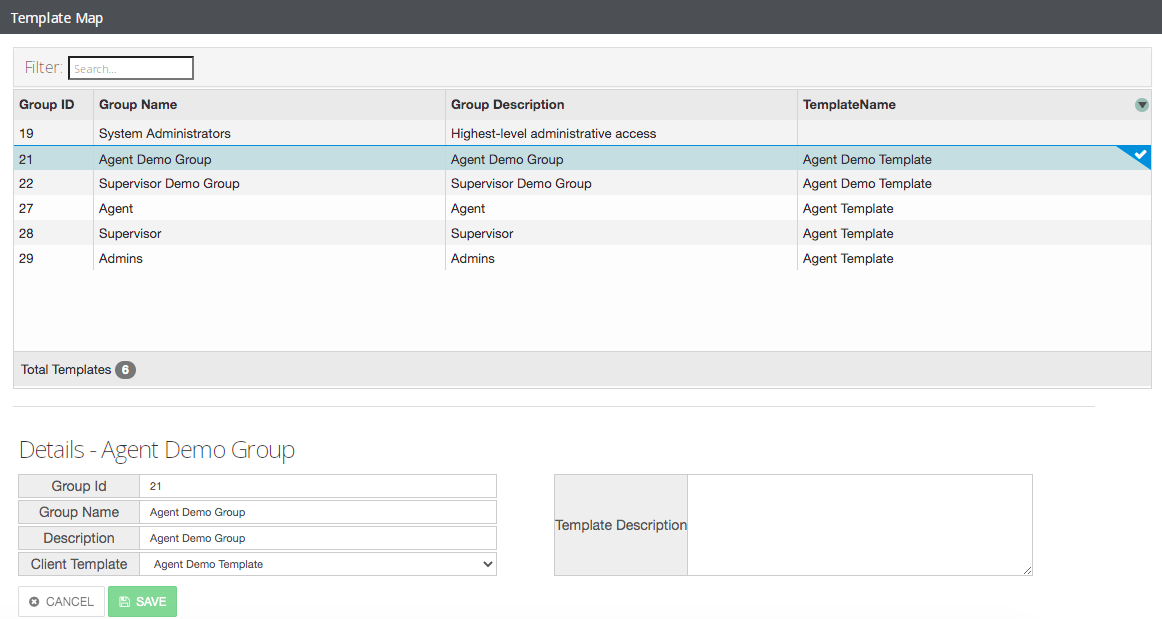Click the CANCEL button
Screen dimensions: 1162x619
(62, 601)
